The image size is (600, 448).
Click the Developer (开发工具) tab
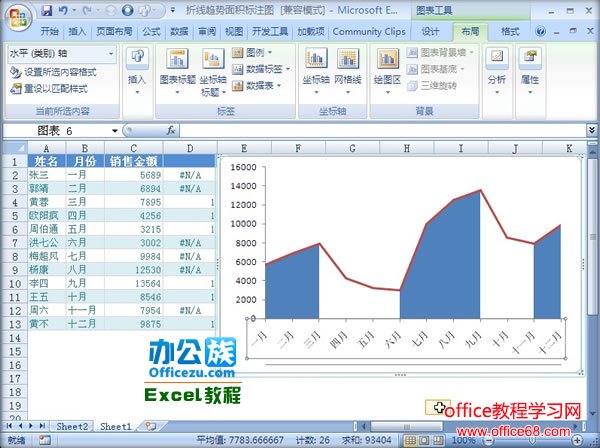point(270,31)
